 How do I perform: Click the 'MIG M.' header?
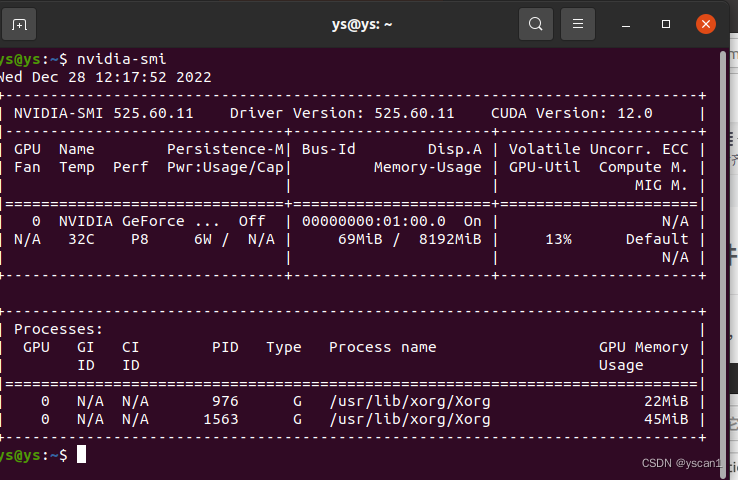coord(662,185)
